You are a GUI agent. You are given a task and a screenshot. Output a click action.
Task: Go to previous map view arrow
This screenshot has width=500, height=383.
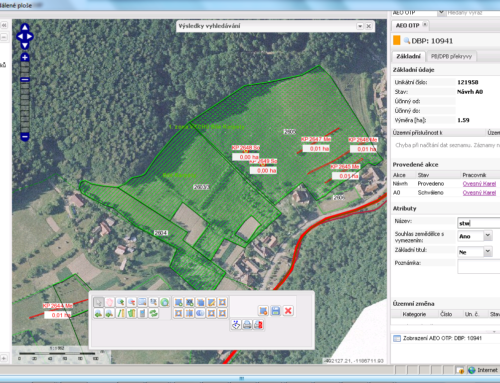click(x=98, y=313)
